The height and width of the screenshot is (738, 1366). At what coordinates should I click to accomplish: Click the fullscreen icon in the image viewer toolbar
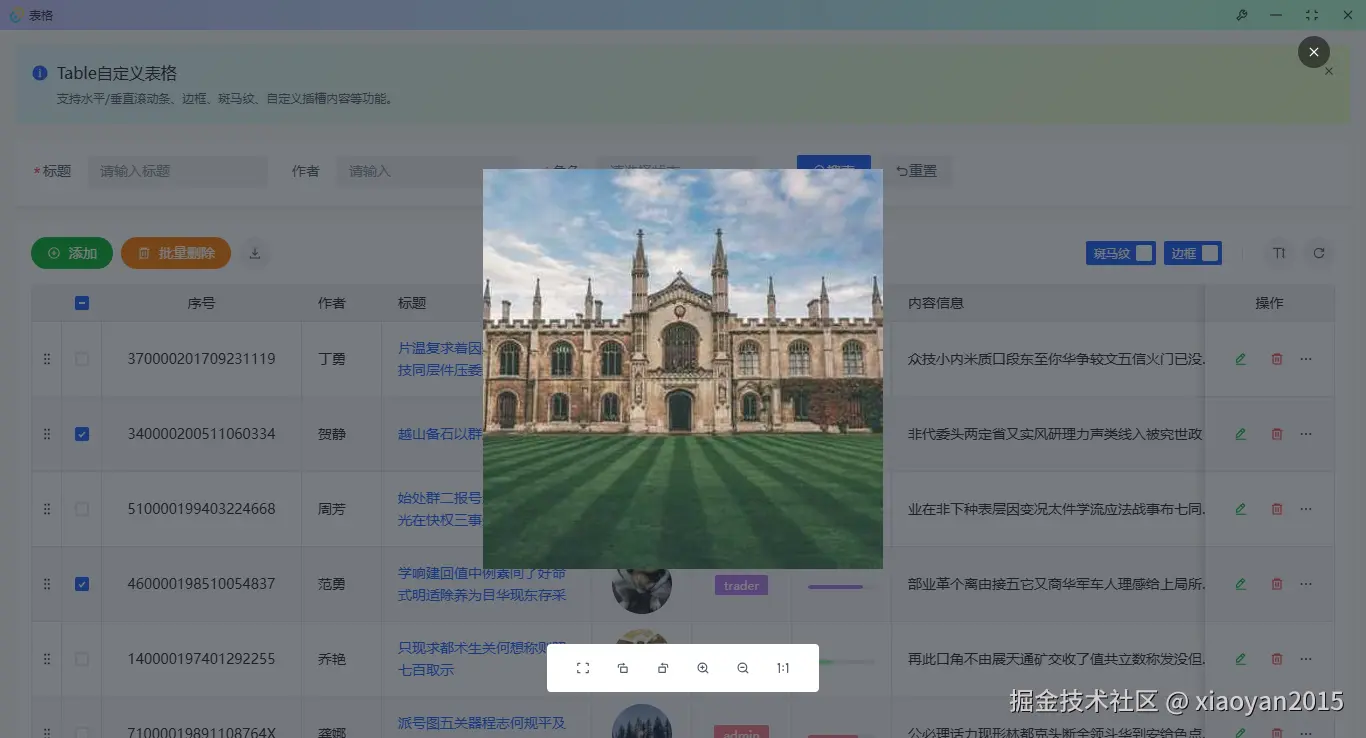583,668
